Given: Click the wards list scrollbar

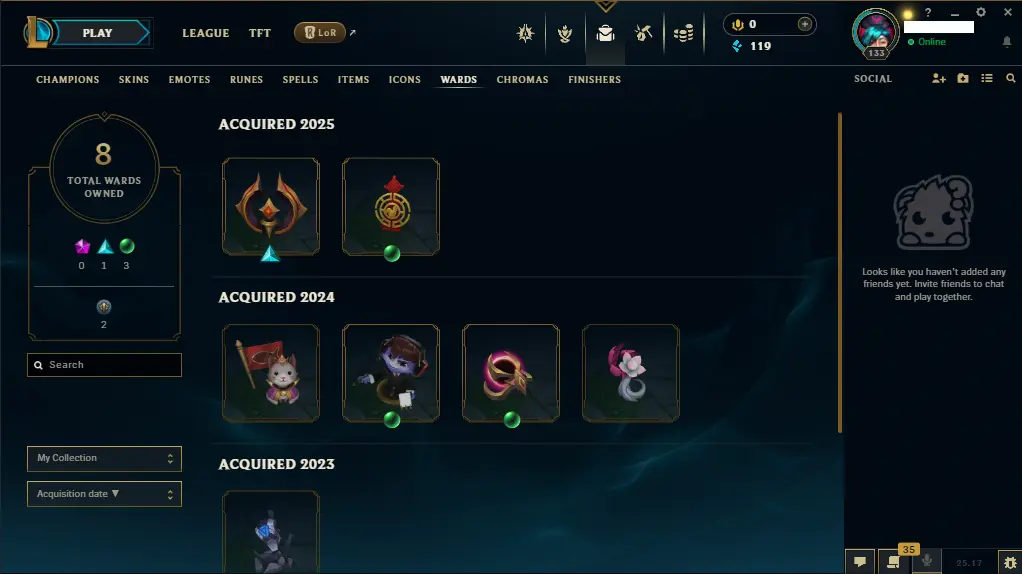Looking at the screenshot, I should point(840,272).
